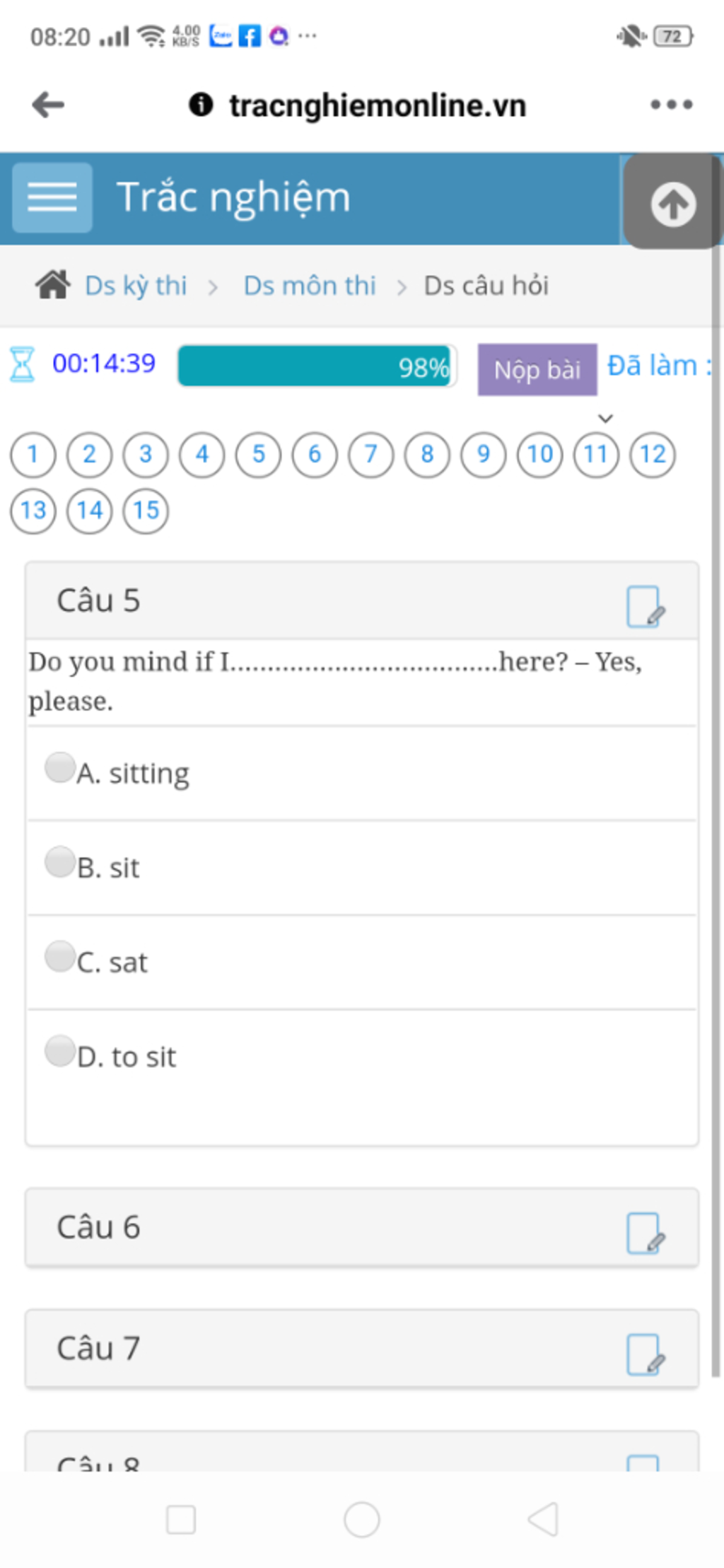Go to Ds kỳ thi breadcrumb
This screenshot has height=1568, width=724.
coord(136,286)
